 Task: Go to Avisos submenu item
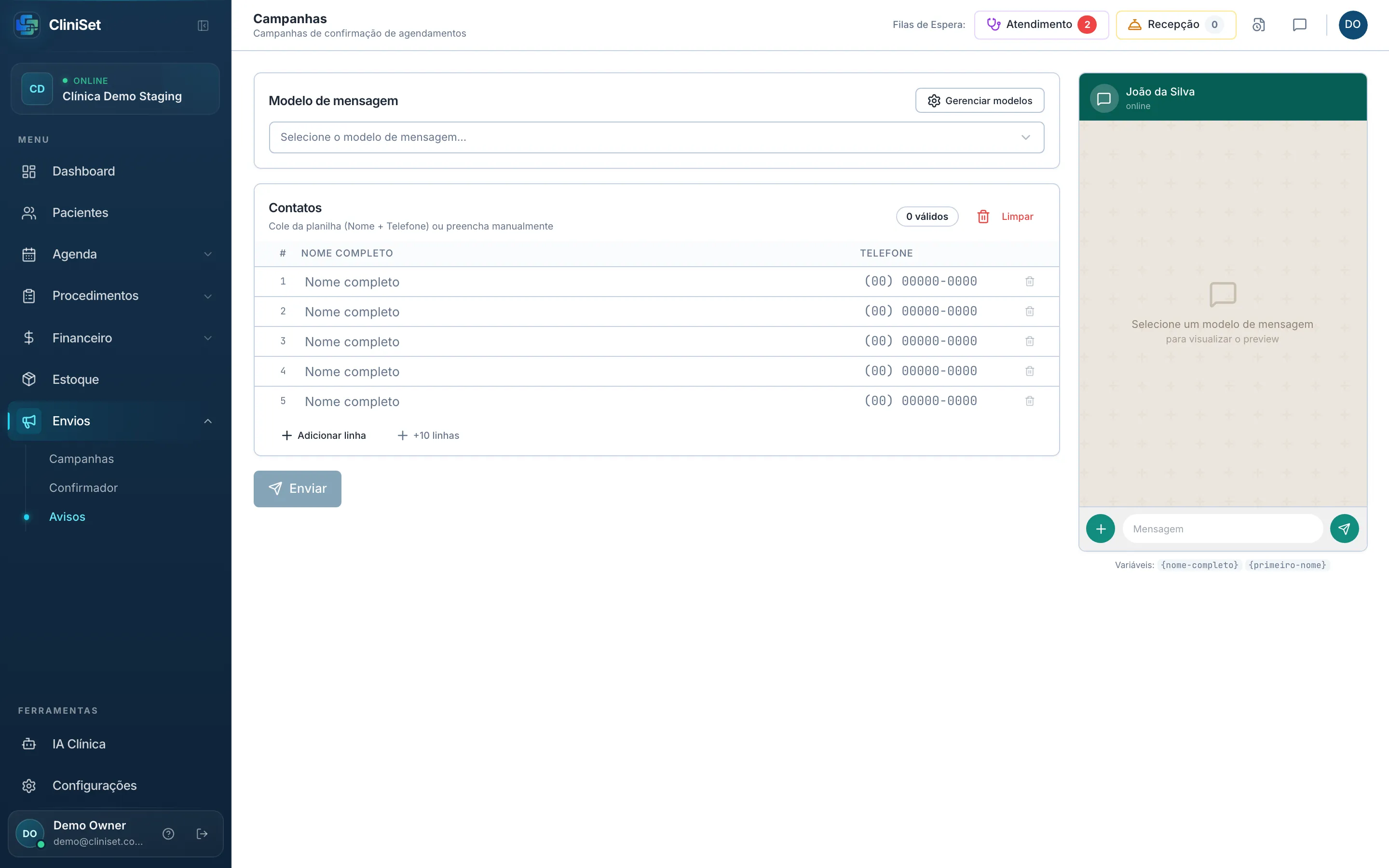tap(67, 516)
